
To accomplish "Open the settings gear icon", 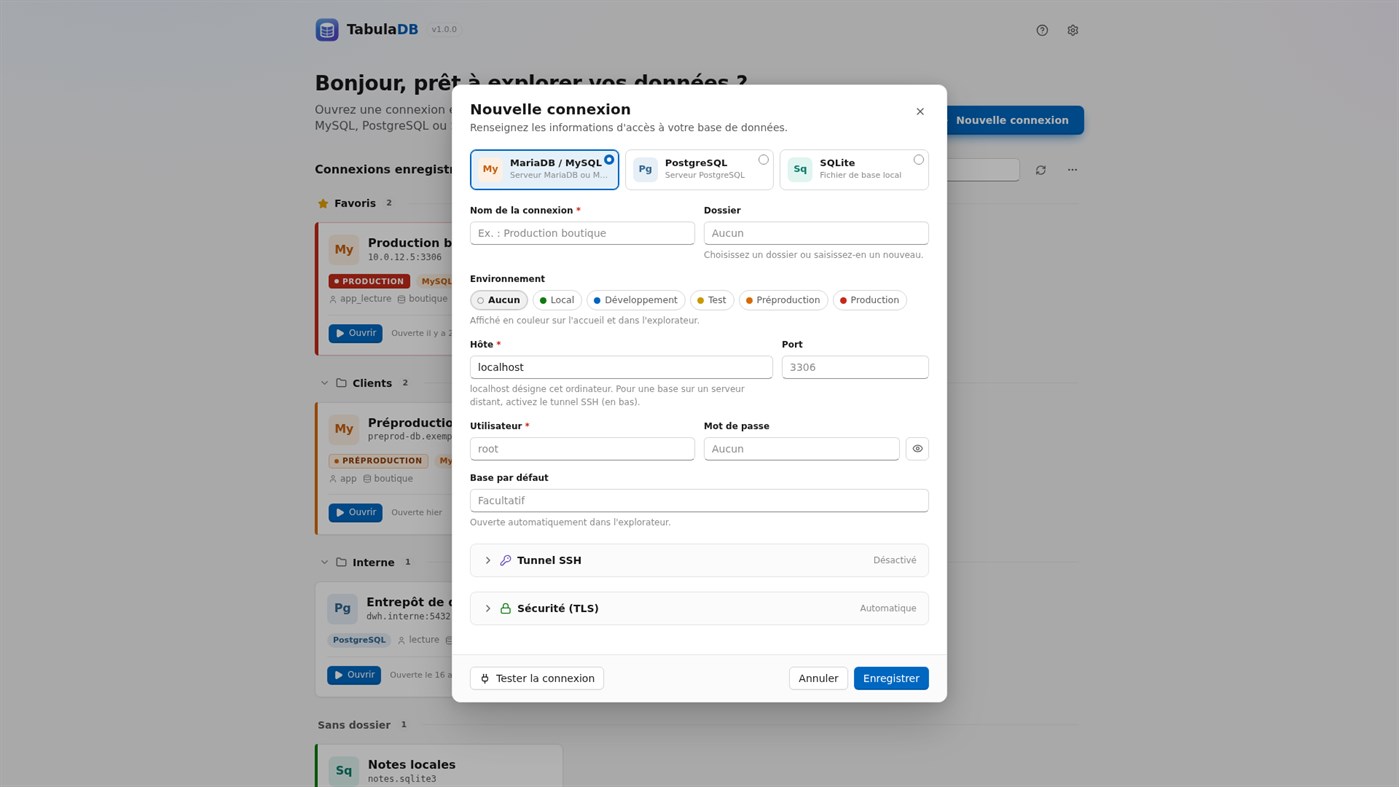I will tap(1072, 30).
